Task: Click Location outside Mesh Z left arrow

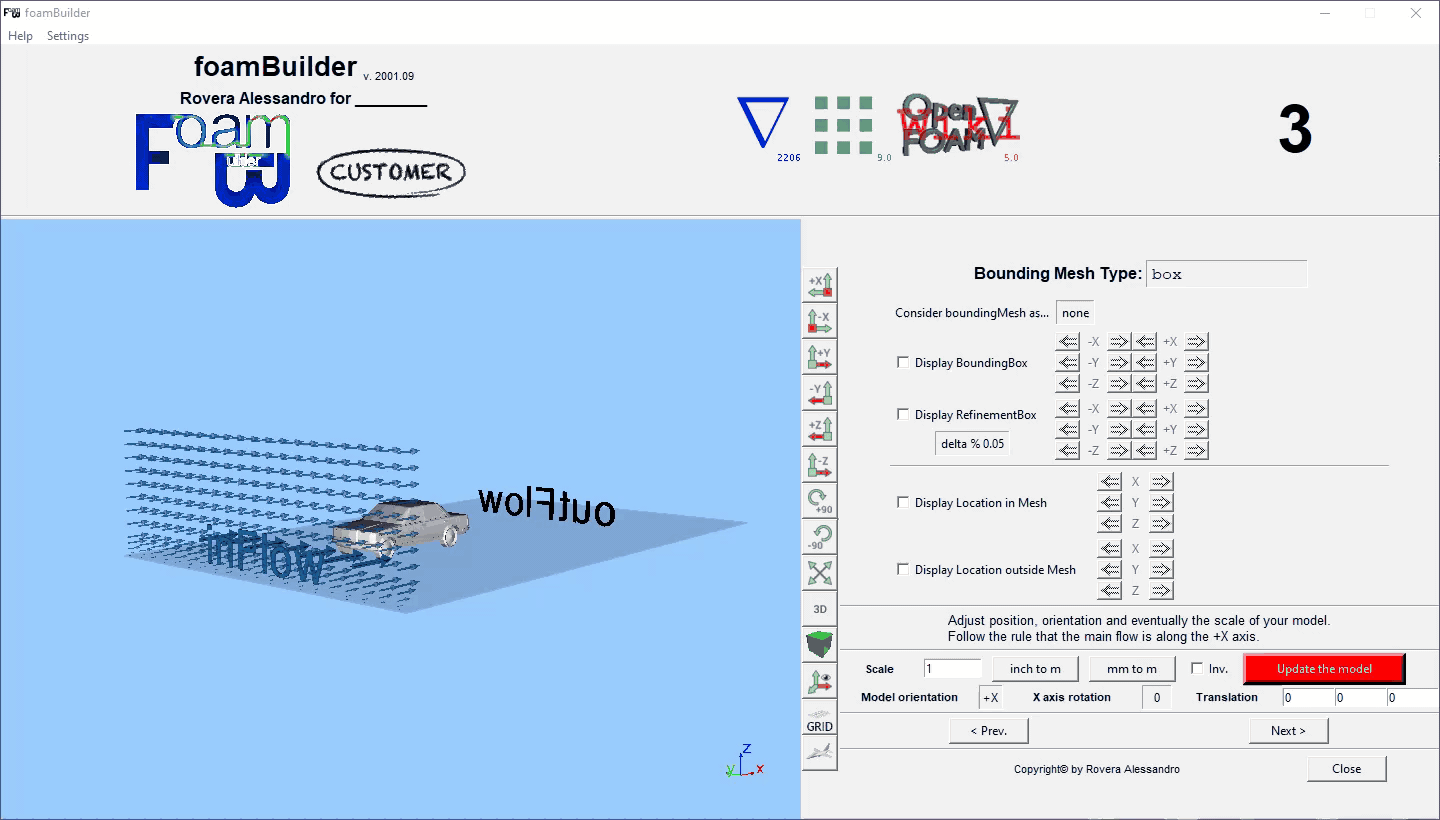Action: tap(1110, 591)
